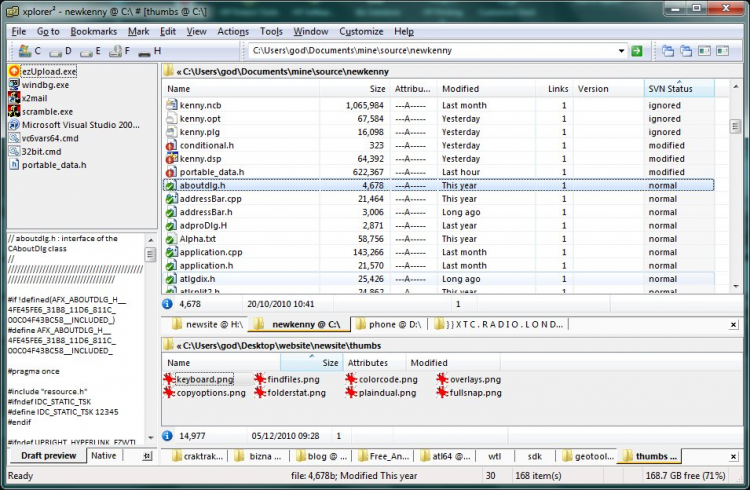Close the lower pane tab with X button

[x=733, y=457]
